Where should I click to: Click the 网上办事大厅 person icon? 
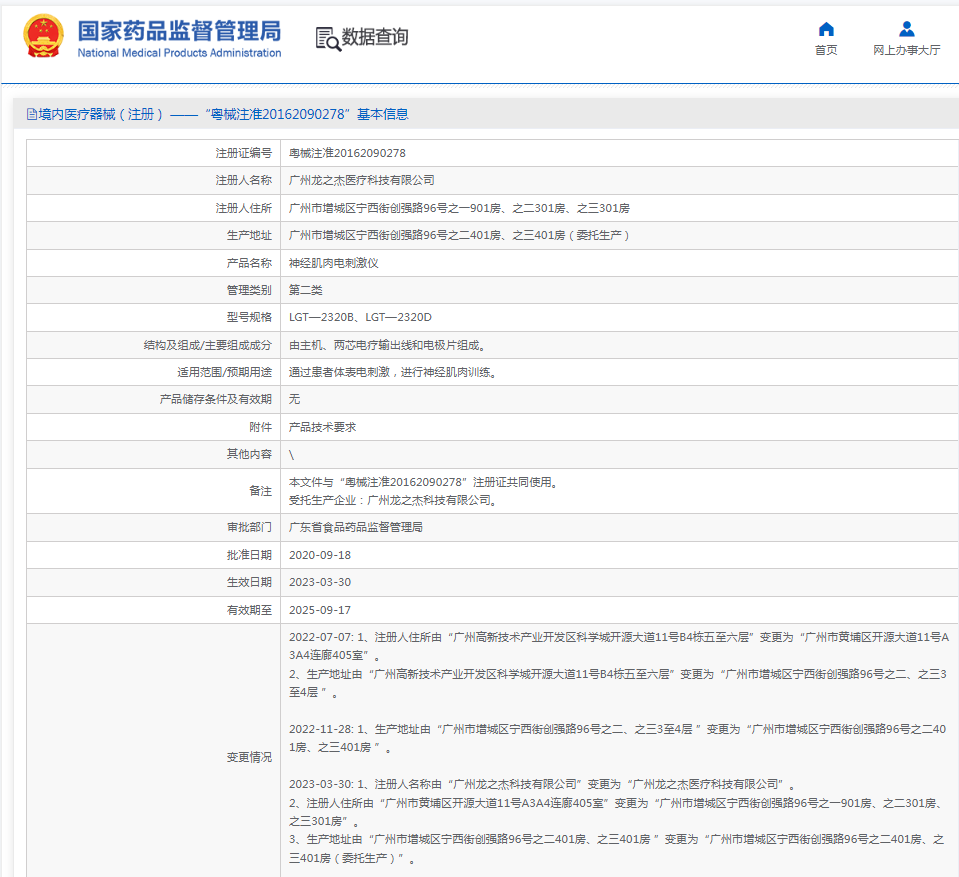(x=906, y=29)
